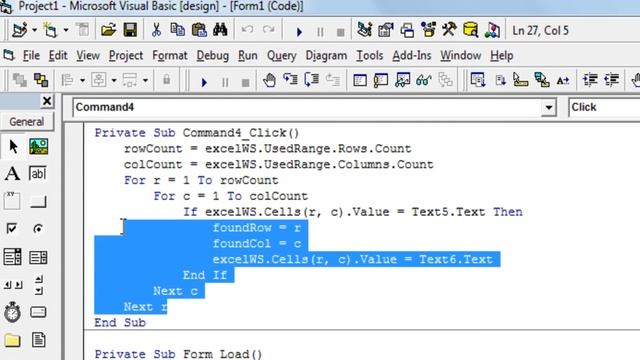This screenshot has height=360, width=640.
Task: Open the File menu
Action: pyautogui.click(x=31, y=56)
